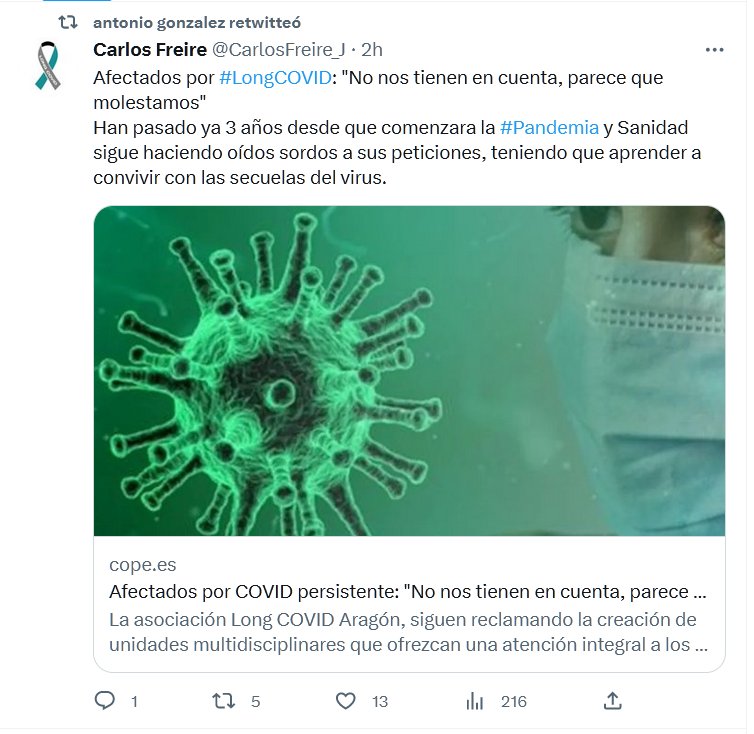The height and width of the screenshot is (734, 754).
Task: Open Carlos Freire's ribbon profile avatar
Action: tap(48, 66)
